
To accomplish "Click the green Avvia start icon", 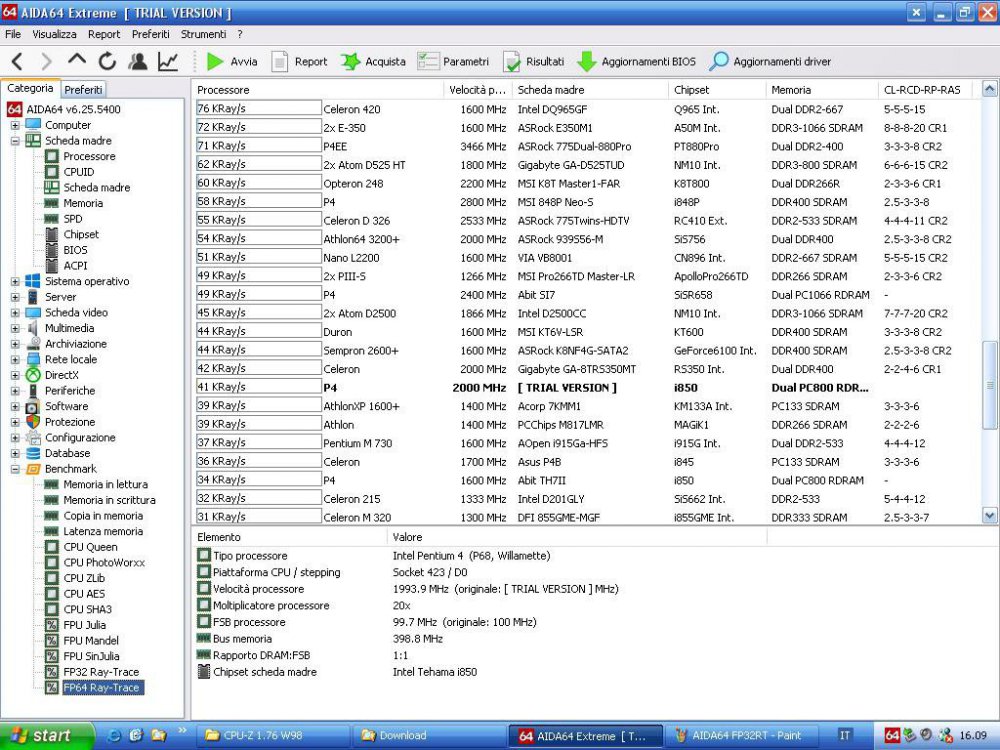I will pyautogui.click(x=215, y=62).
